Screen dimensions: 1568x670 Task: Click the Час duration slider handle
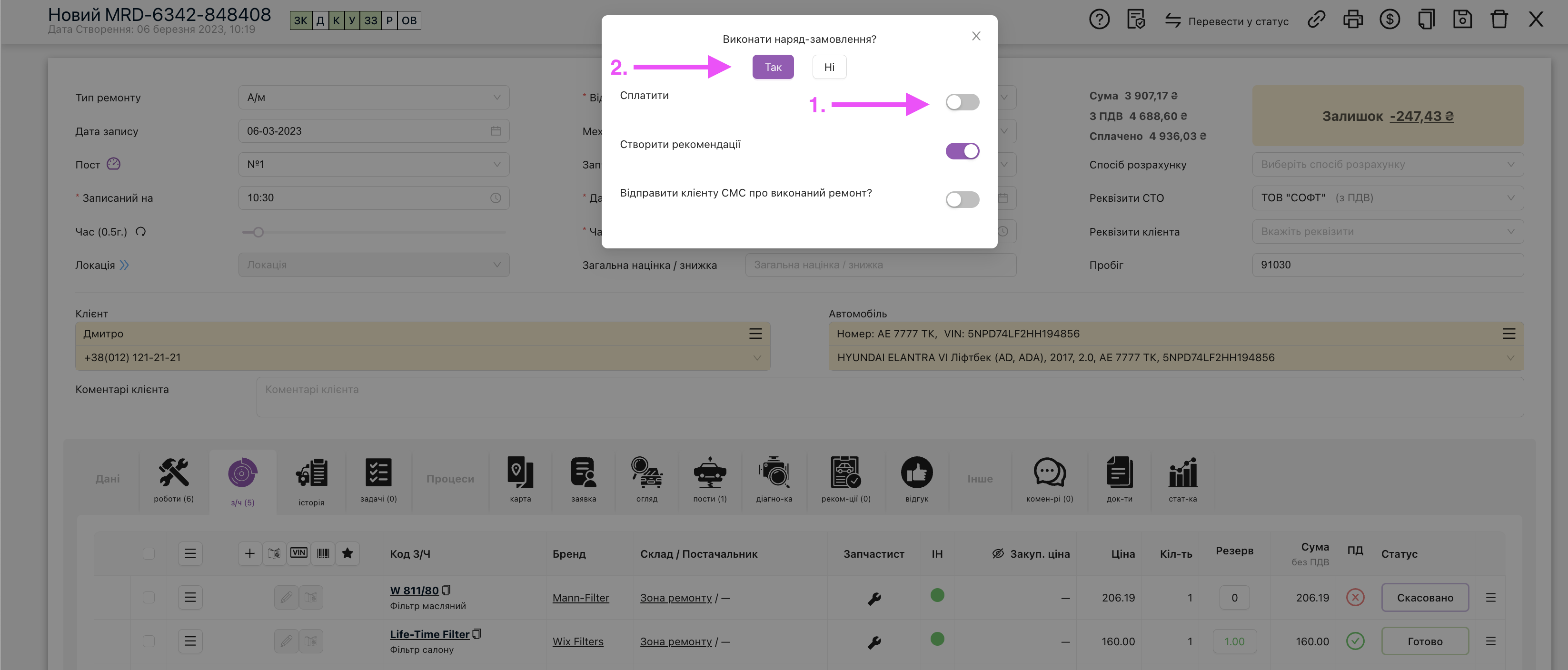tap(258, 232)
